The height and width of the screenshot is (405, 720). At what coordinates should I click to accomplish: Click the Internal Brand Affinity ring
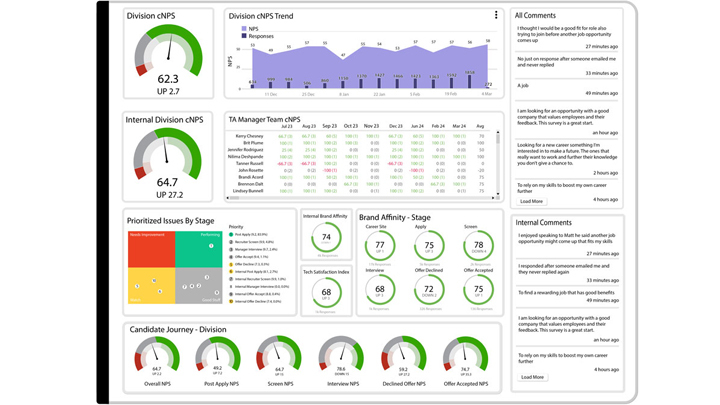click(325, 238)
